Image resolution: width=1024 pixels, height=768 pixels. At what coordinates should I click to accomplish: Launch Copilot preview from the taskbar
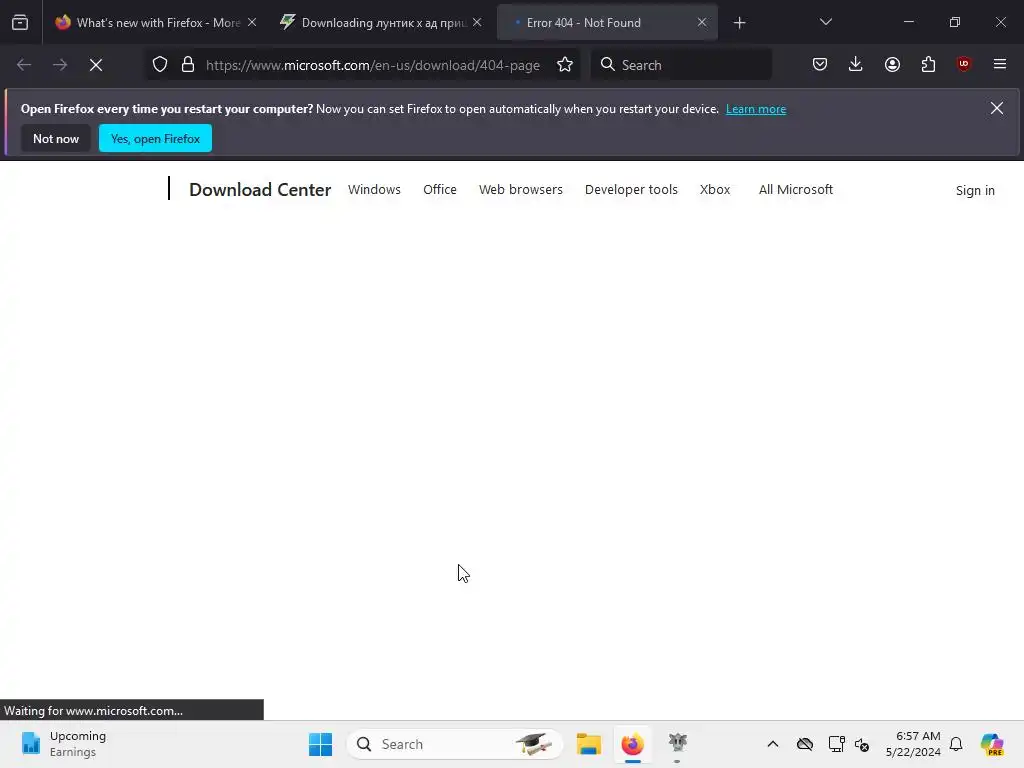991,744
